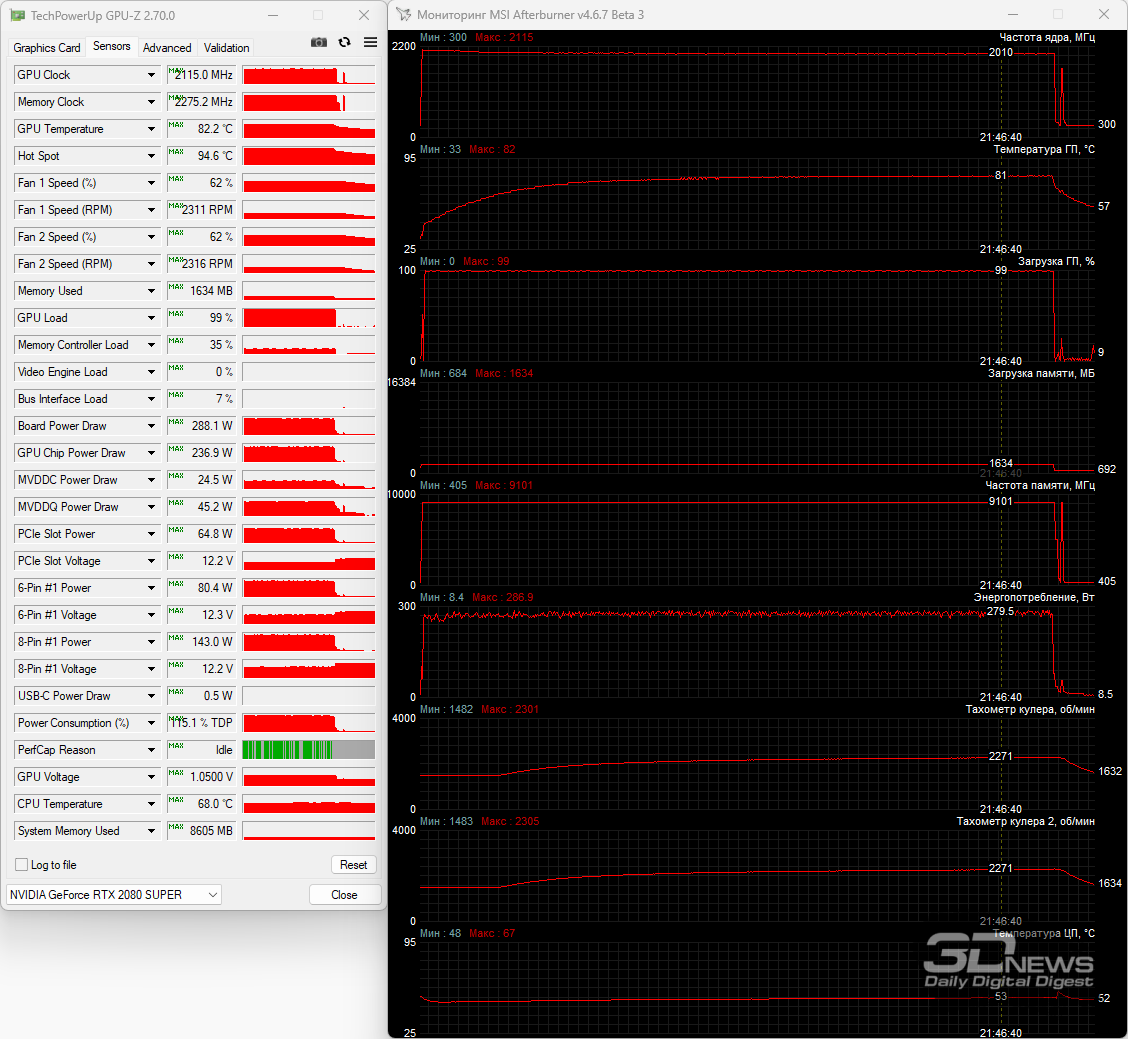Expand the Board Power Draw dropdown
This screenshot has height=1039, width=1128.
click(151, 426)
